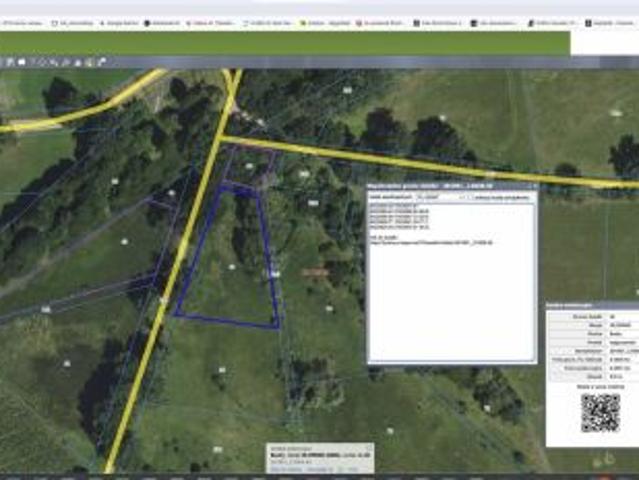Click the parcel information panel title bar
Screen dimensions: 639x480
pyautogui.click(x=592, y=305)
